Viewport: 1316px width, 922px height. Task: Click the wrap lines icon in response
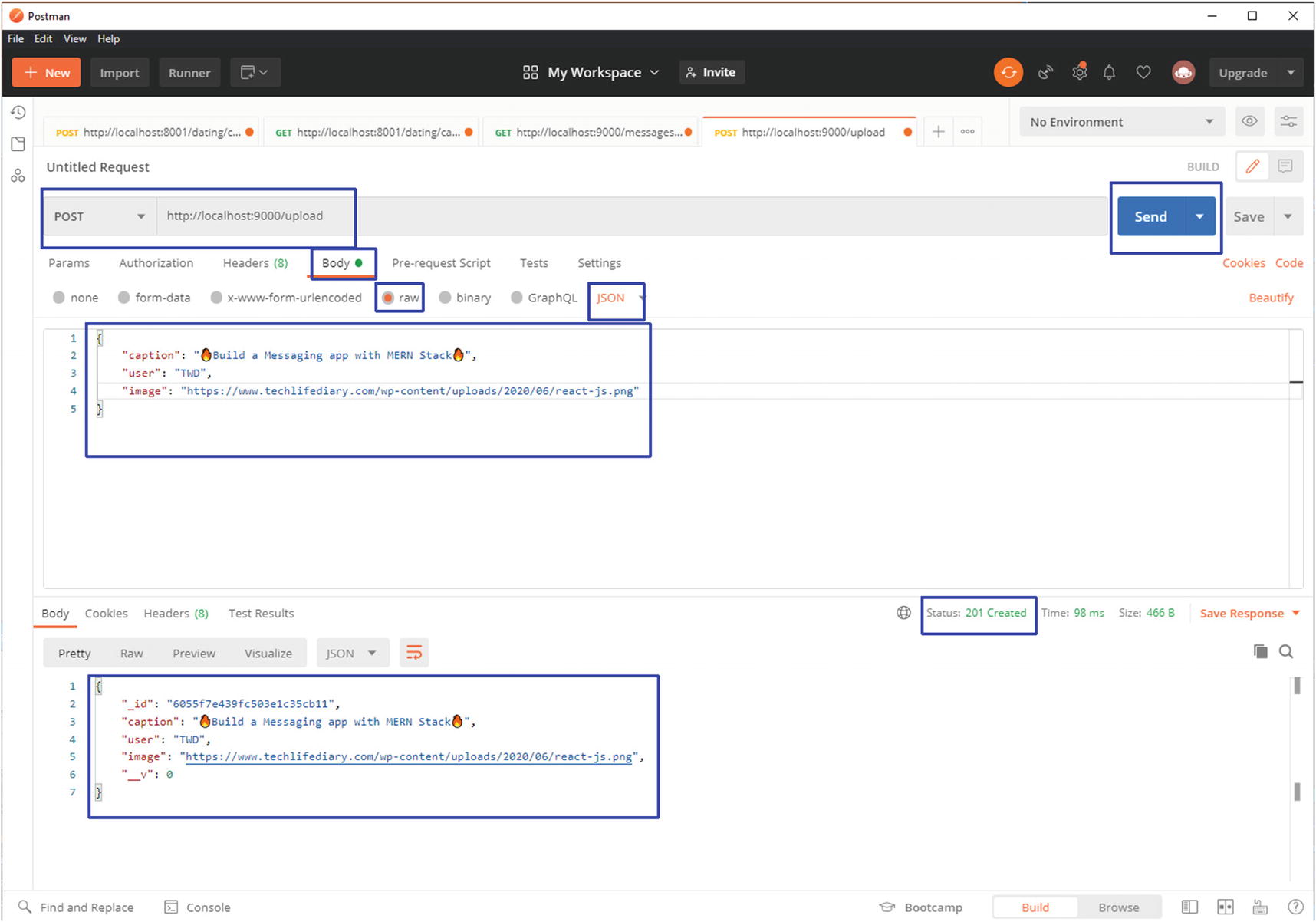coord(413,653)
